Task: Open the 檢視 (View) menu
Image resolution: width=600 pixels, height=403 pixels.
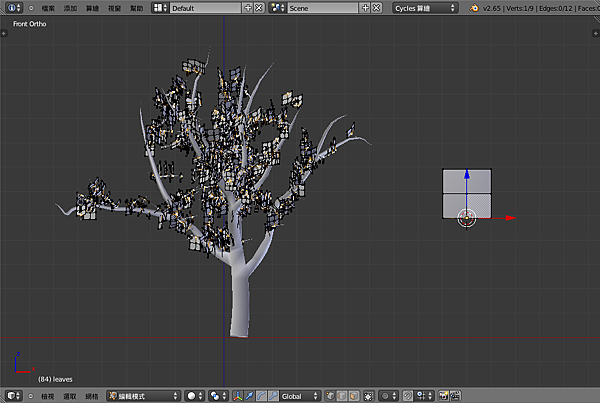Action: 47,396
